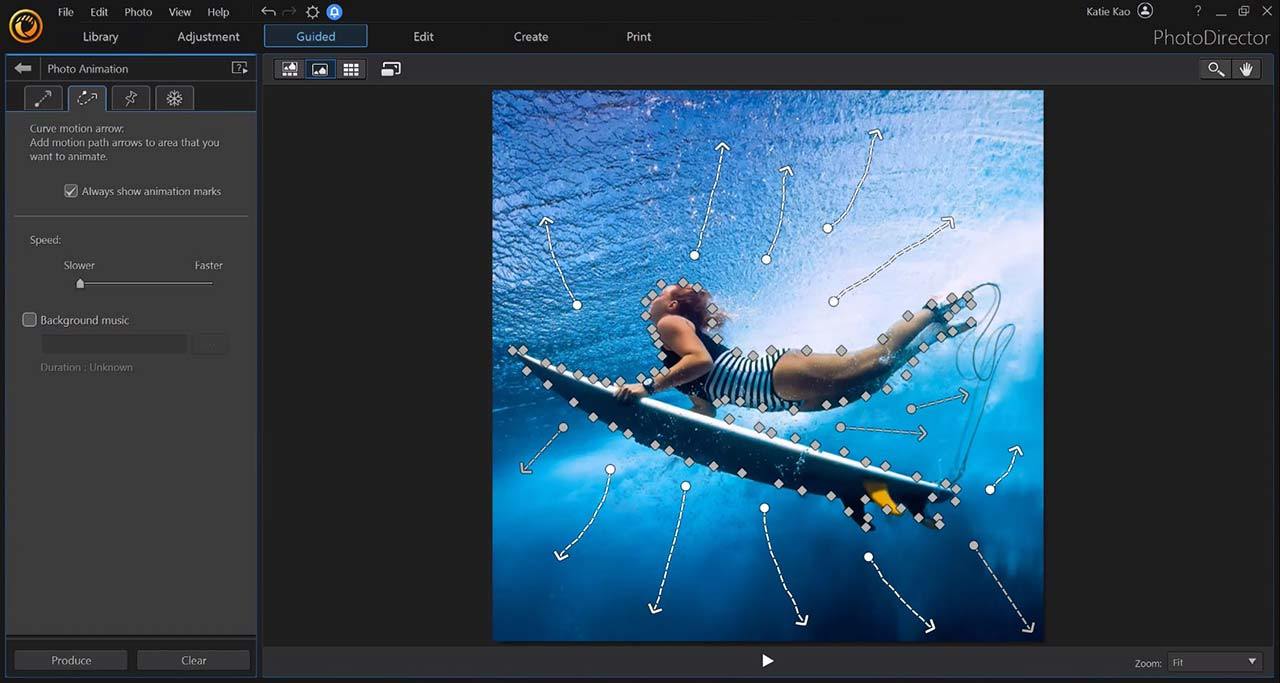Screen dimensions: 1280x683
Task: Open the Zoom Fit dropdown
Action: tap(1214, 662)
